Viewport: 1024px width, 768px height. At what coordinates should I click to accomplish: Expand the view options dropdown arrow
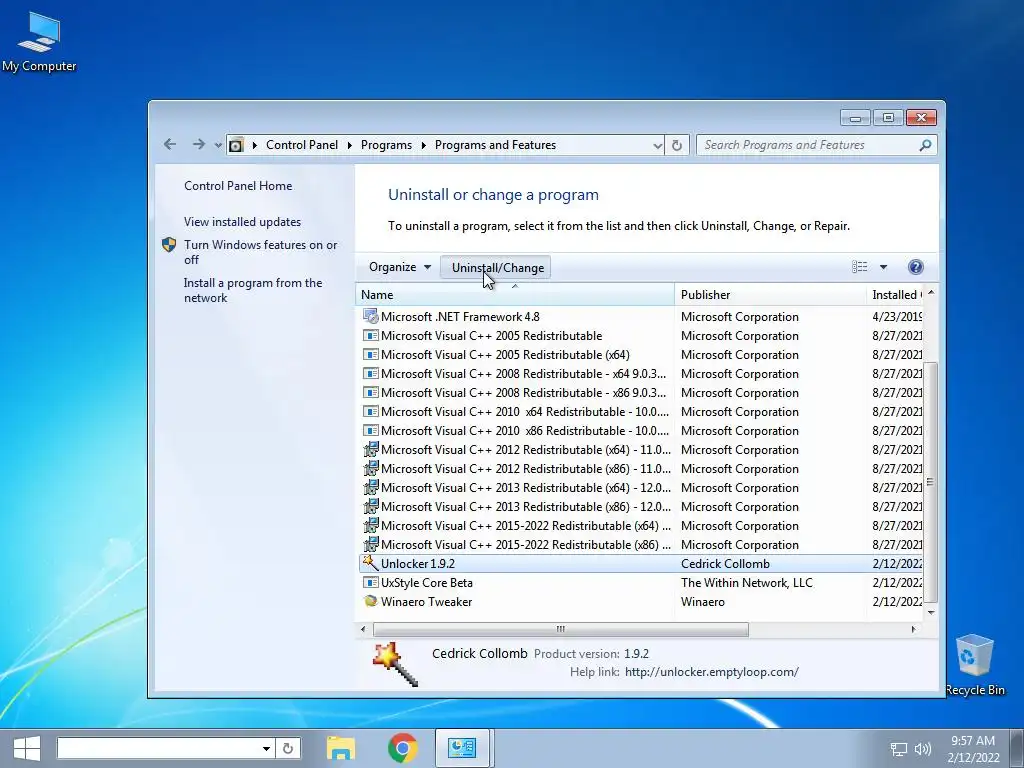(883, 266)
